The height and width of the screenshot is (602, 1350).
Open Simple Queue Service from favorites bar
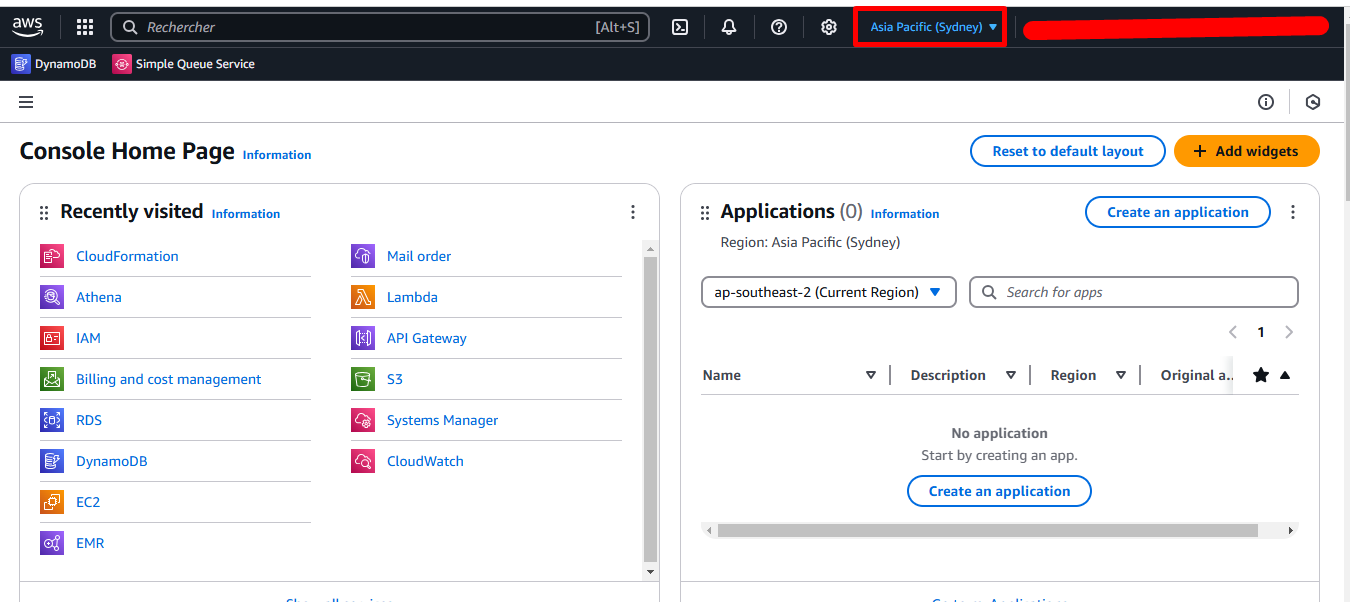184,64
